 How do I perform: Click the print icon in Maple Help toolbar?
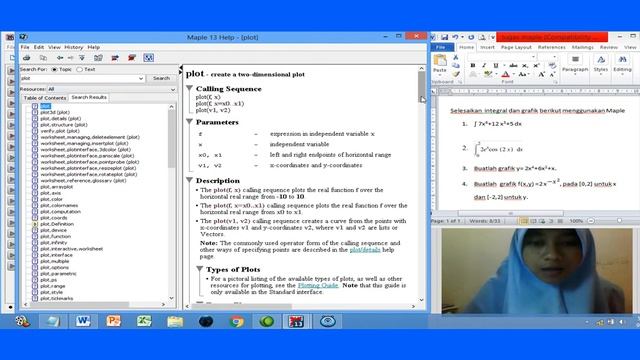[27, 58]
